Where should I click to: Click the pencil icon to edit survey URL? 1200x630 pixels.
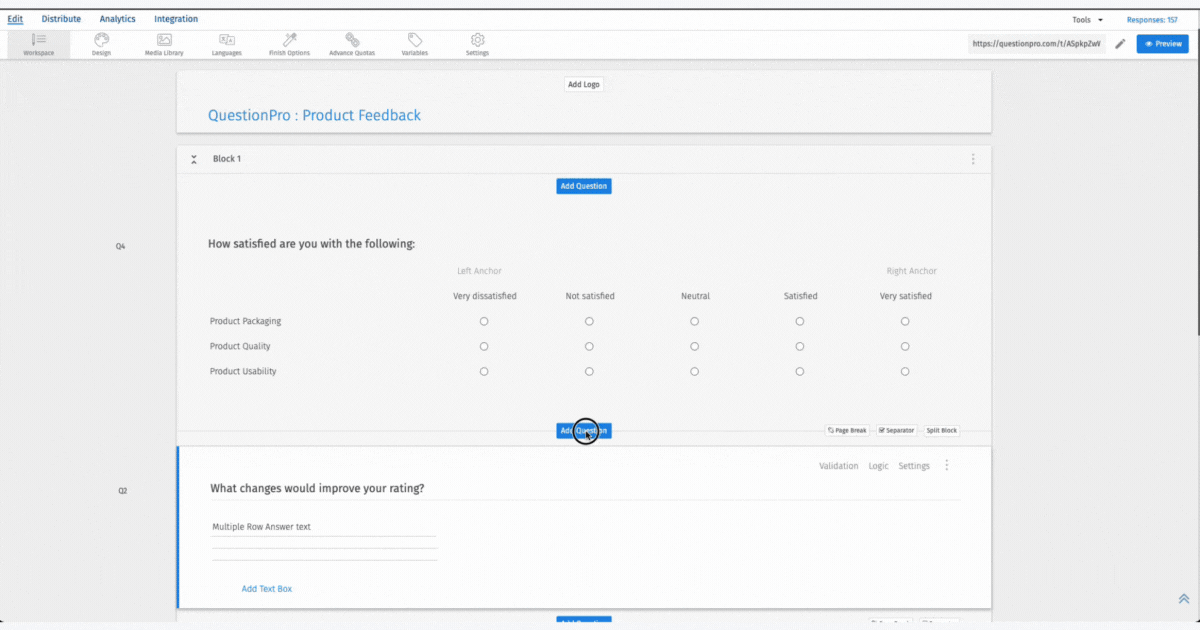(x=1120, y=44)
